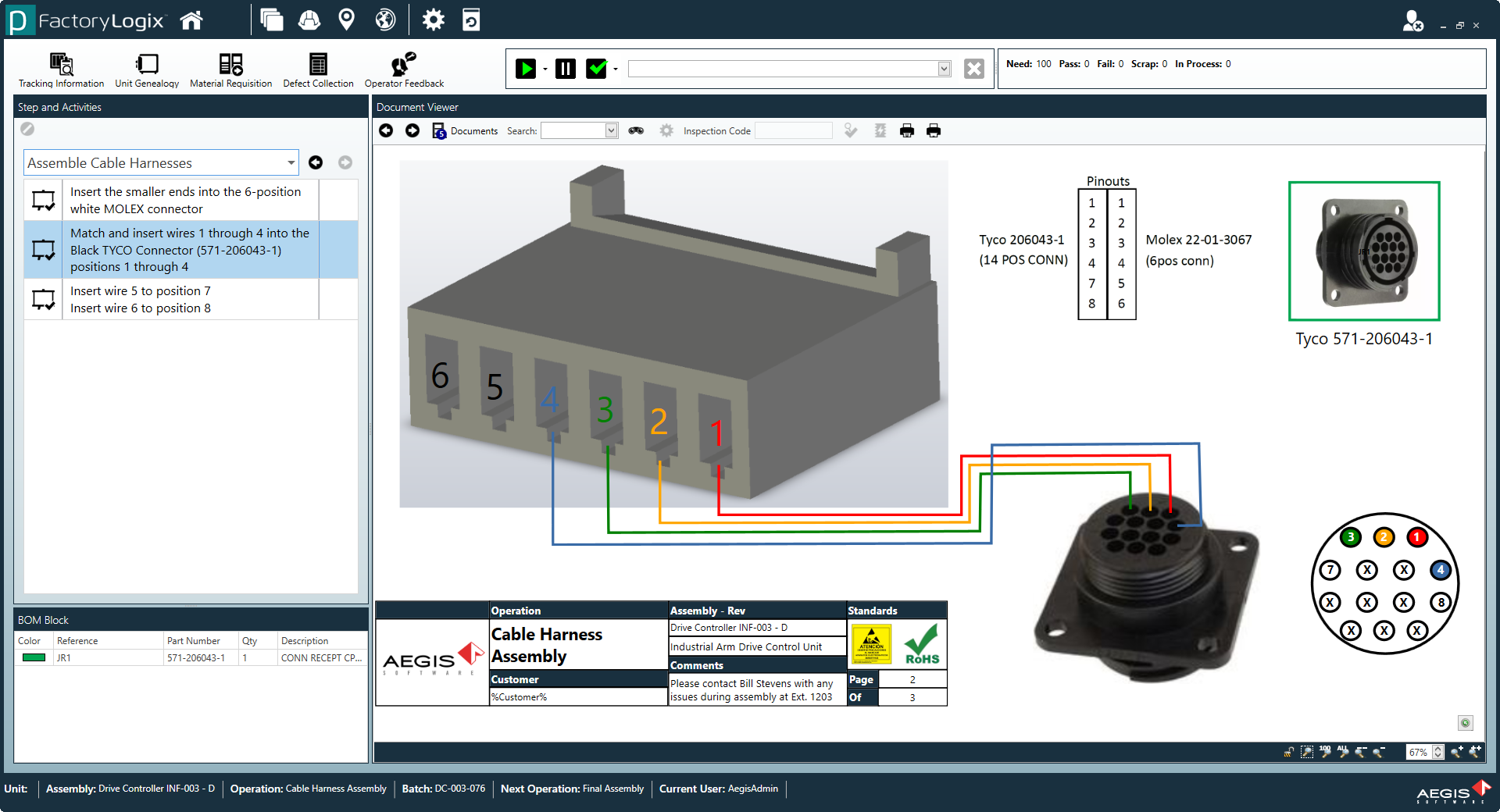Click the user account icon

pos(1412,21)
